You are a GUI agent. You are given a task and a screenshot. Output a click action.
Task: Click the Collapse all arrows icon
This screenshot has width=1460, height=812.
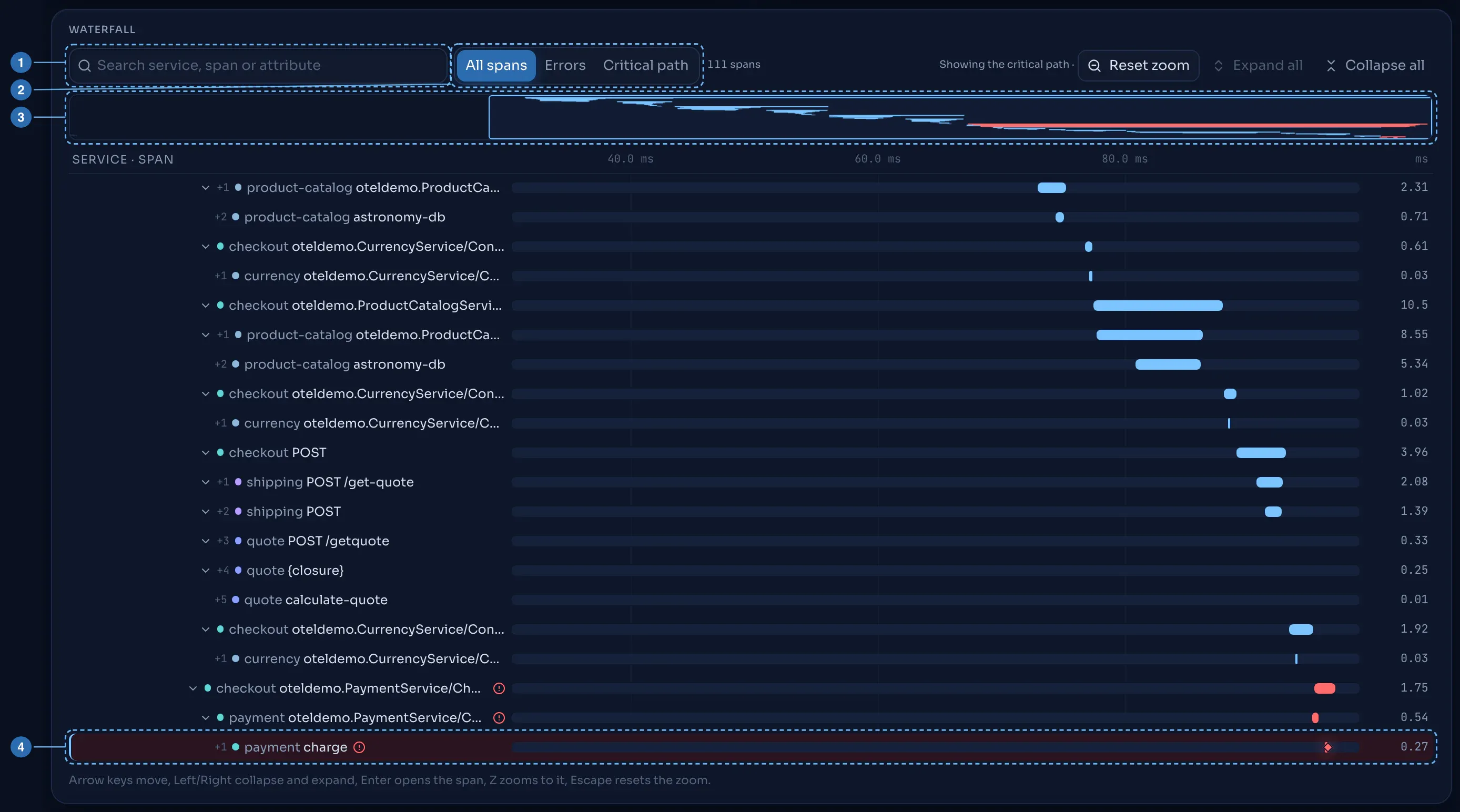pyautogui.click(x=1331, y=66)
